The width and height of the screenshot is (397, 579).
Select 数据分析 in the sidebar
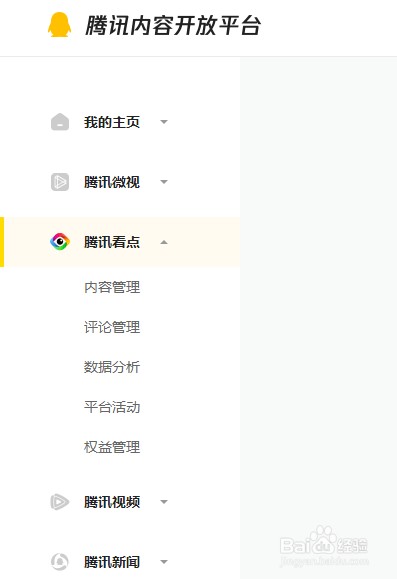pos(112,367)
